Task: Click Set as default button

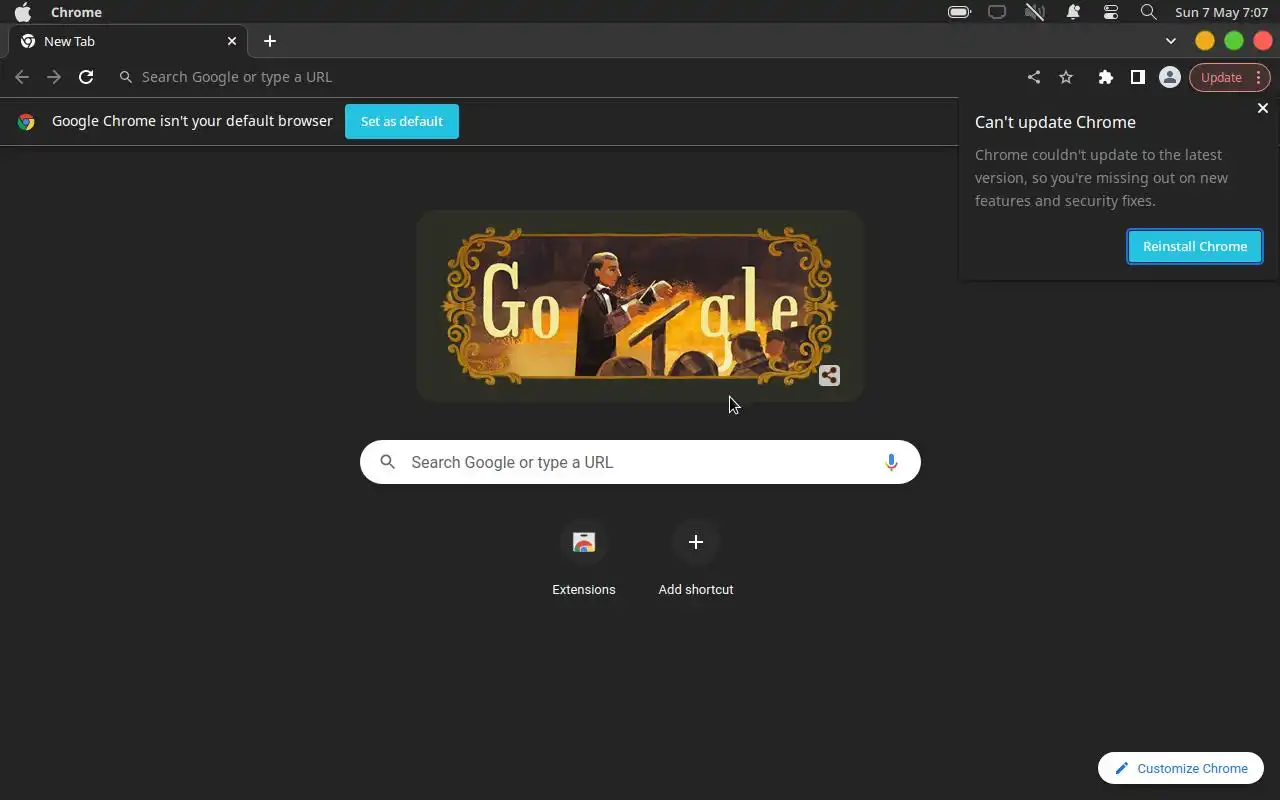Action: tap(402, 121)
